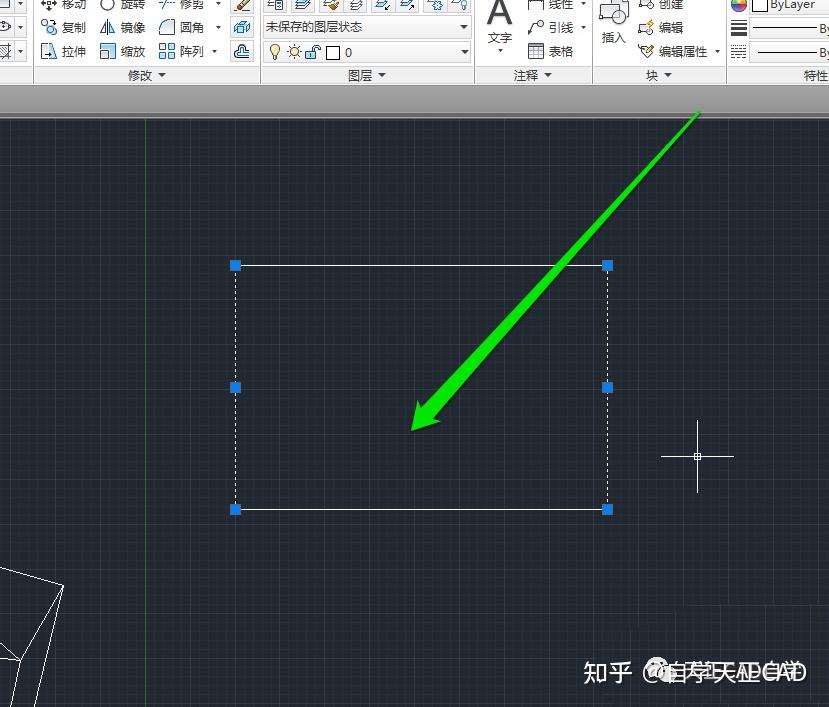Select the Scale (缩放) tool

[122, 51]
